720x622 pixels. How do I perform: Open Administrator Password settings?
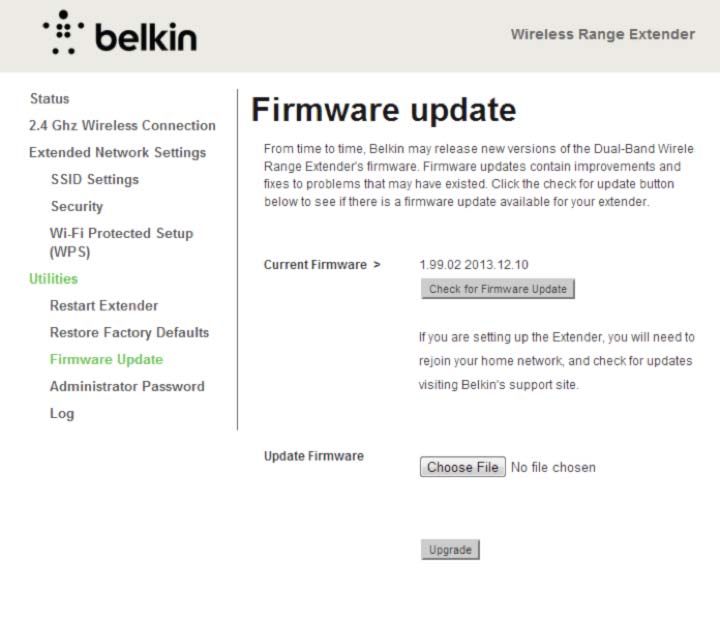tap(127, 387)
